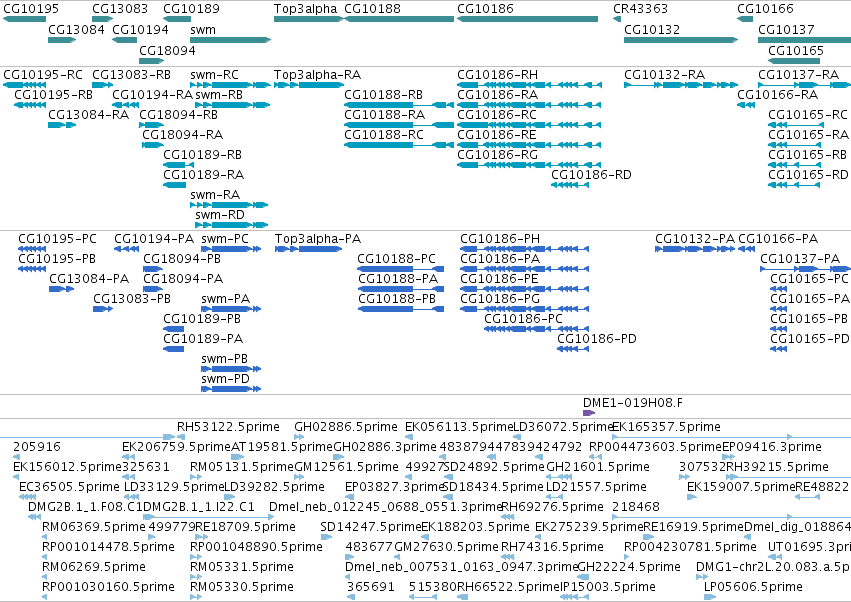
Task: Select transcript CG10188-RB
Action: (x=384, y=94)
